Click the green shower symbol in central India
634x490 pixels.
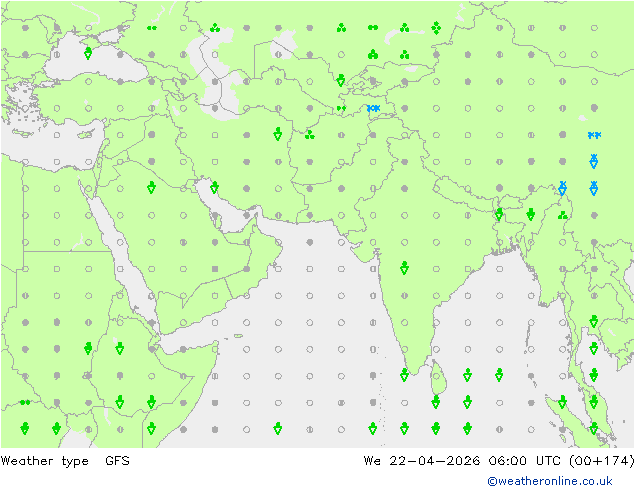404,268
